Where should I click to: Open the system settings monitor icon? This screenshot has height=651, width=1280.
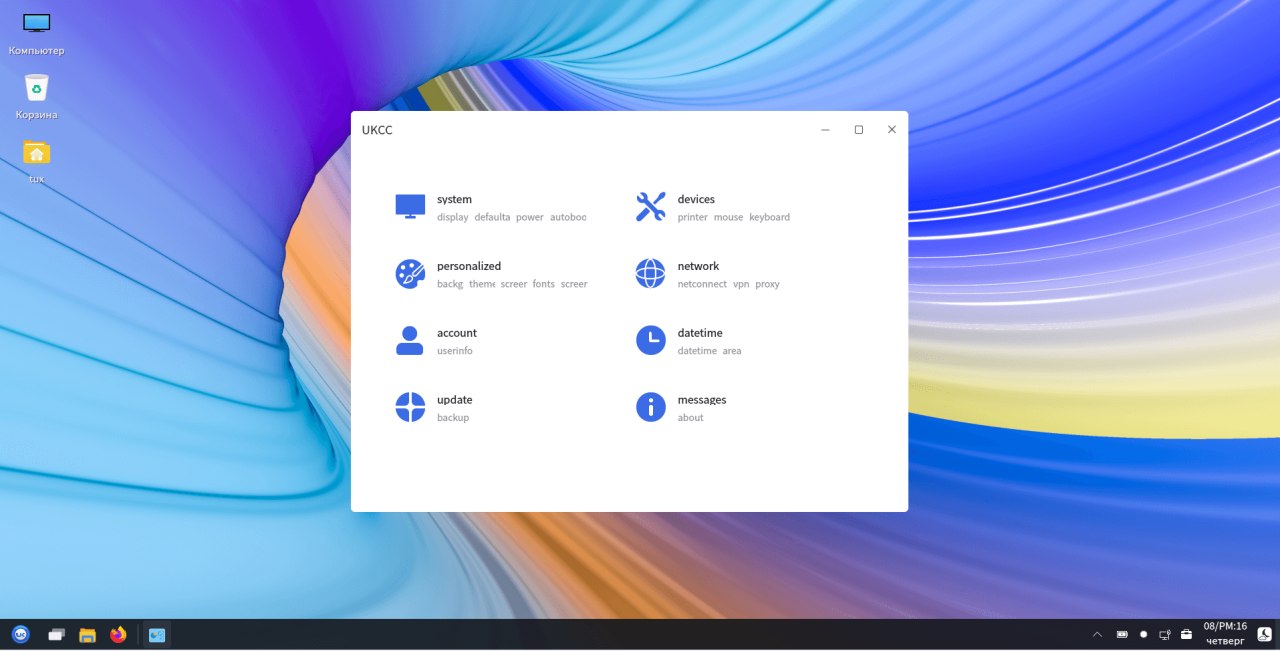click(x=410, y=207)
